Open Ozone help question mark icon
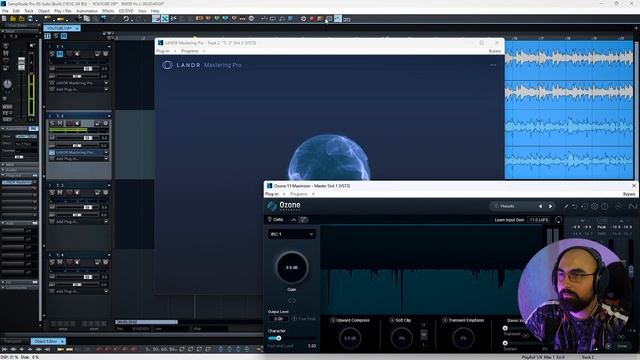Image resolution: width=640 pixels, height=360 pixels. [604, 207]
